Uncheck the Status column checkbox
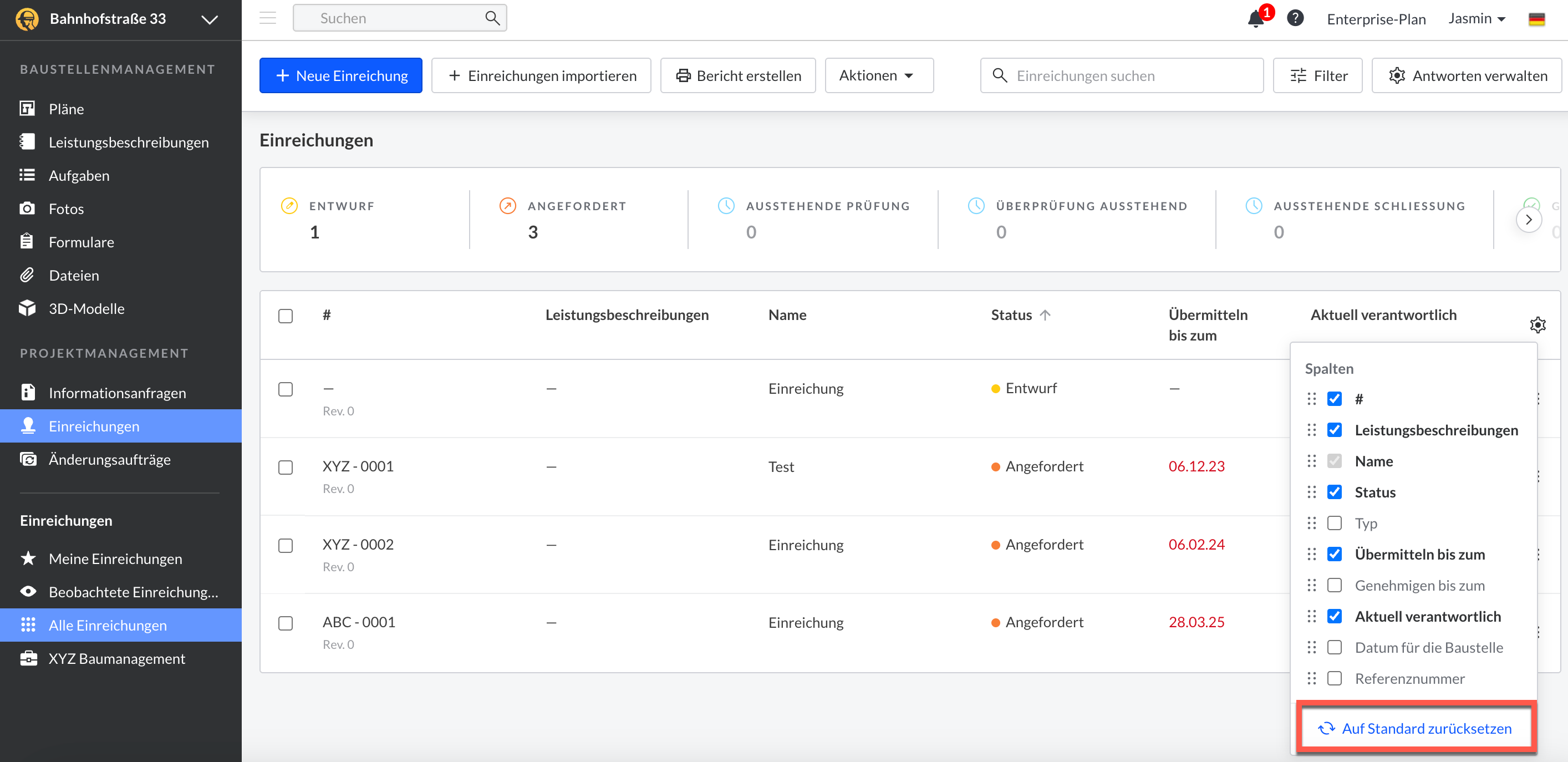 click(1334, 492)
